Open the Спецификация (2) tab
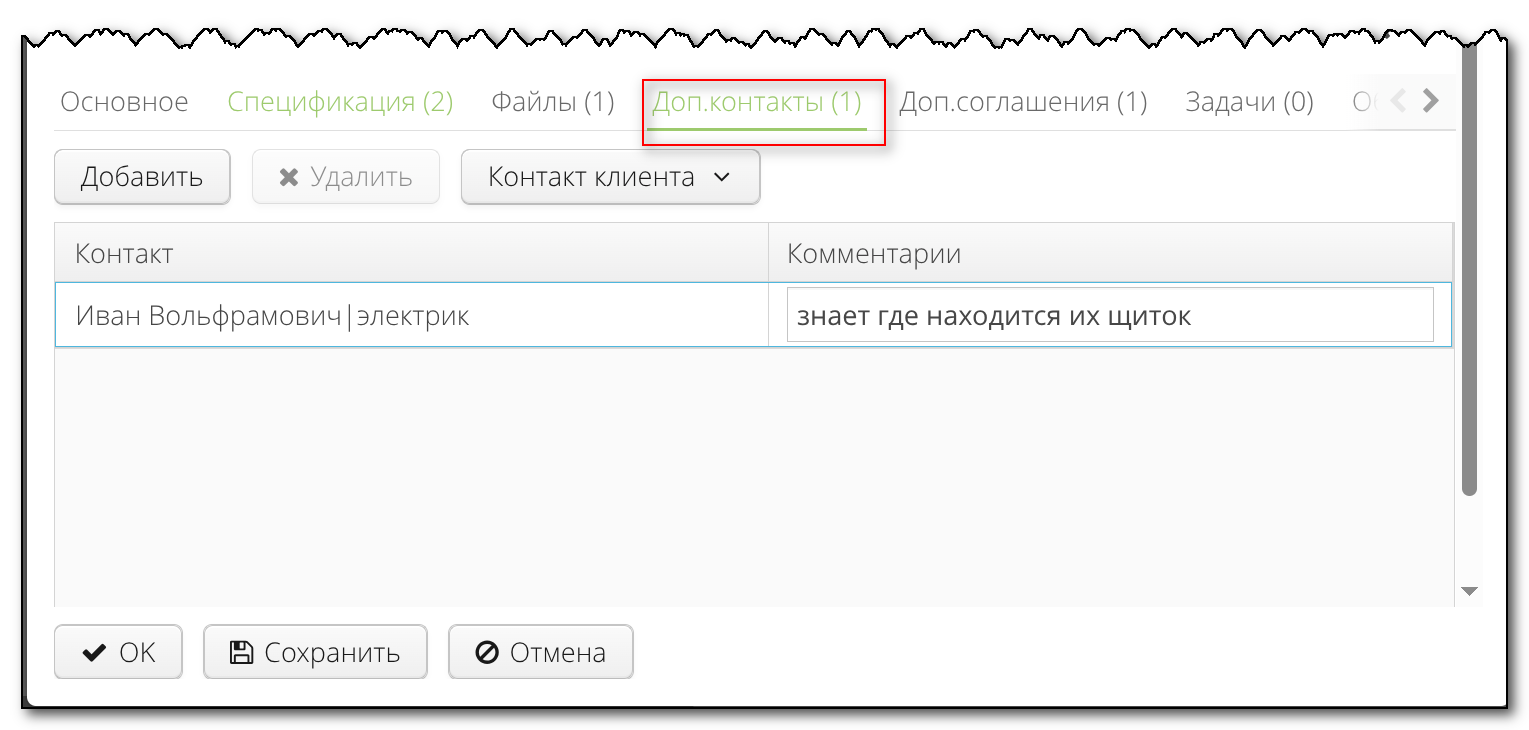The height and width of the screenshot is (730, 1529). point(340,100)
